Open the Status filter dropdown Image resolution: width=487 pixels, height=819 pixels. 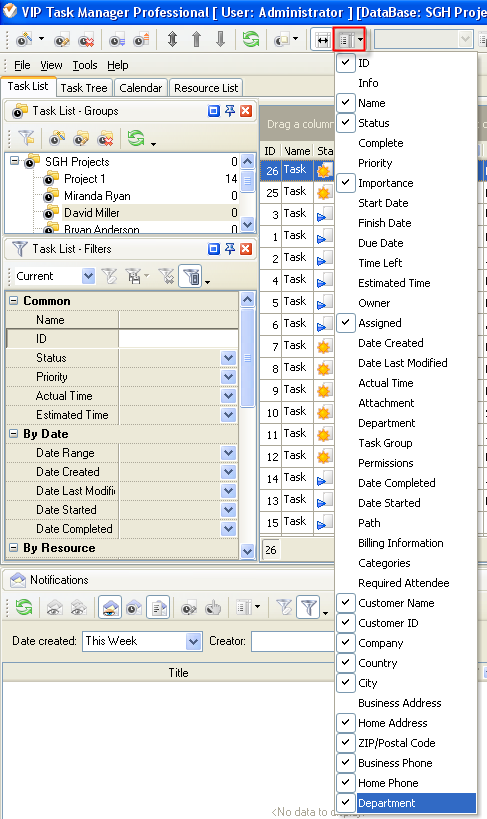(x=228, y=358)
